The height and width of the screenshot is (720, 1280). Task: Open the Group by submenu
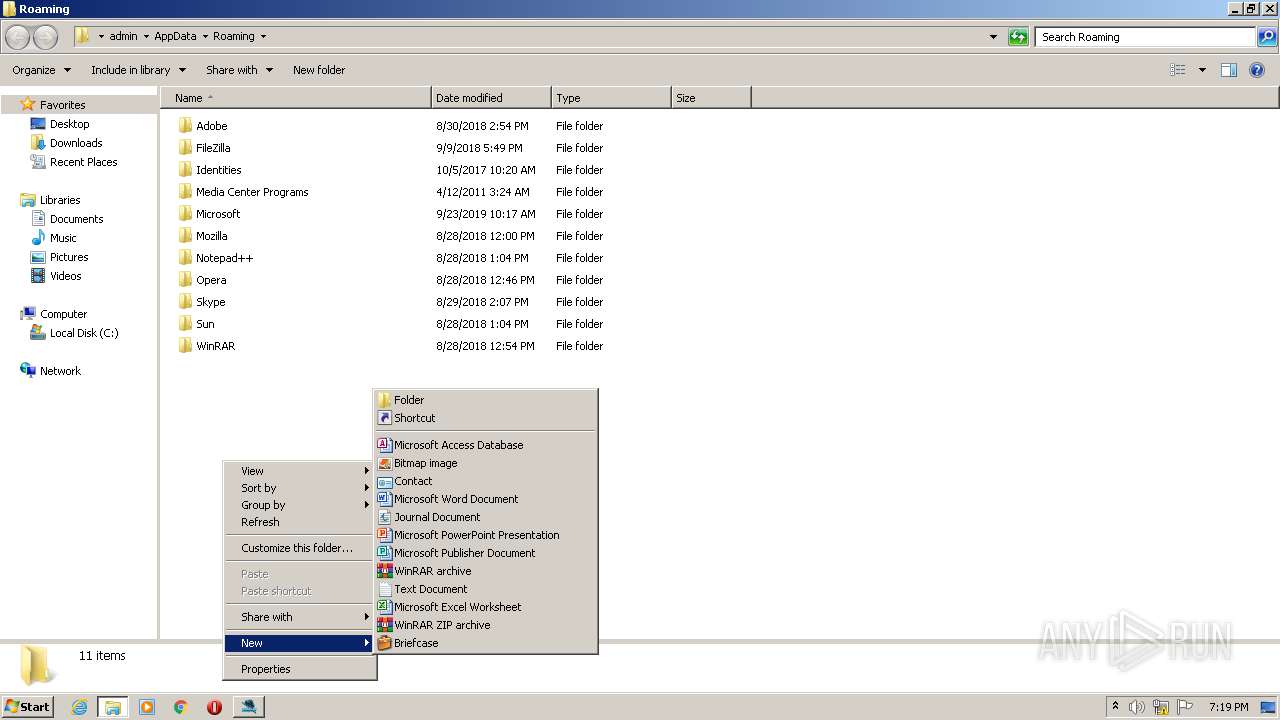[x=299, y=505]
